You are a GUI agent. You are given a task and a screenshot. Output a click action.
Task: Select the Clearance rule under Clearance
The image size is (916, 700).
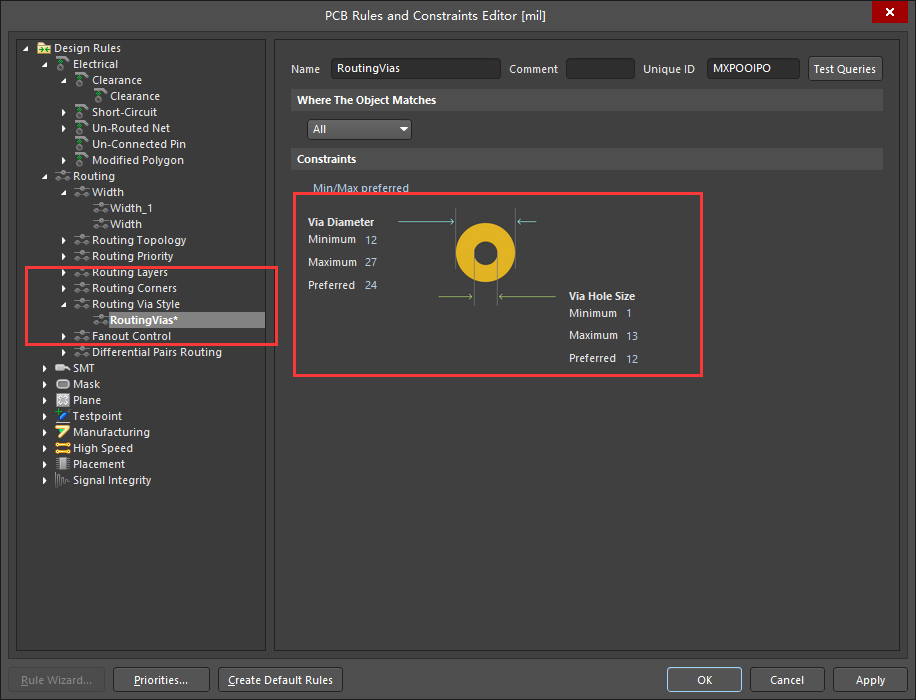point(135,96)
